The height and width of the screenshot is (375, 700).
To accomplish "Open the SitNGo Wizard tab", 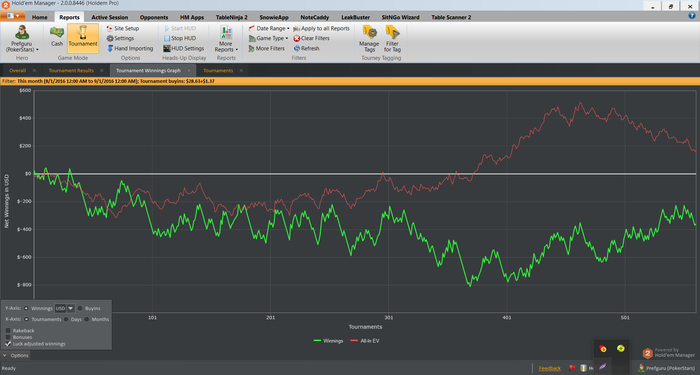I will point(400,17).
